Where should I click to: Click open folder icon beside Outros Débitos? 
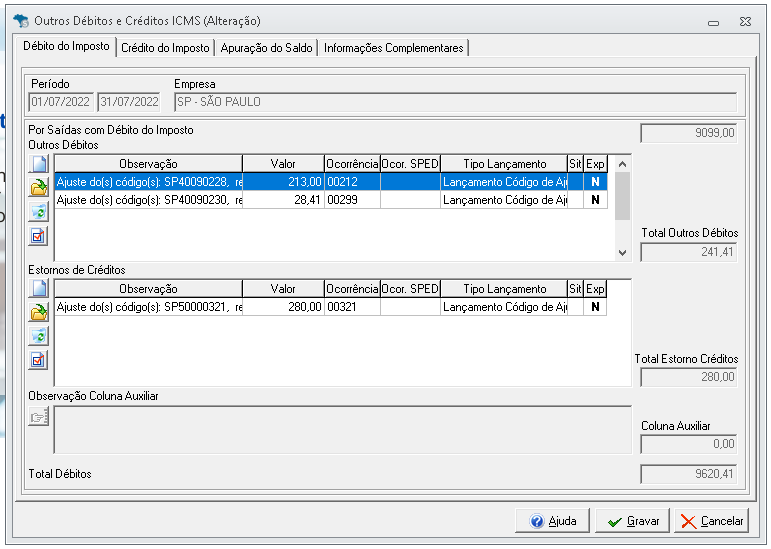click(39, 188)
